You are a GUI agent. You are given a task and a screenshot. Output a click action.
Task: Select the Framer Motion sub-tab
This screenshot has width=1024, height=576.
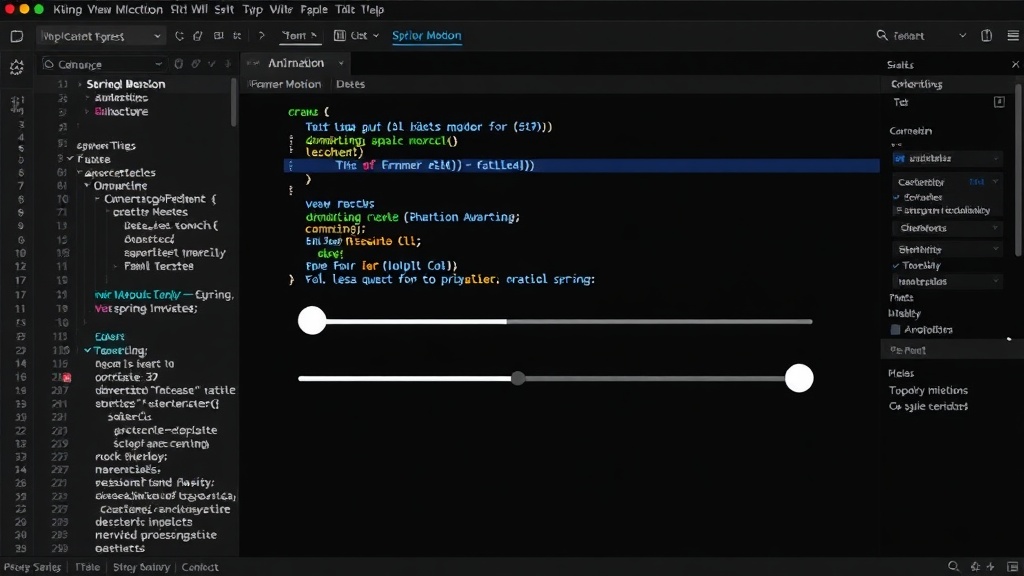[x=285, y=84]
